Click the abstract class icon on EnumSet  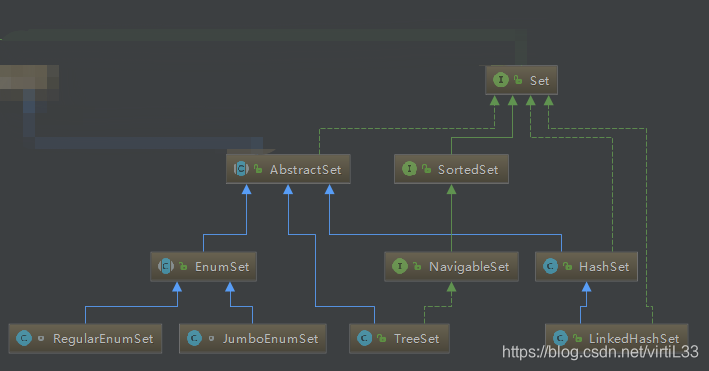[x=166, y=266]
